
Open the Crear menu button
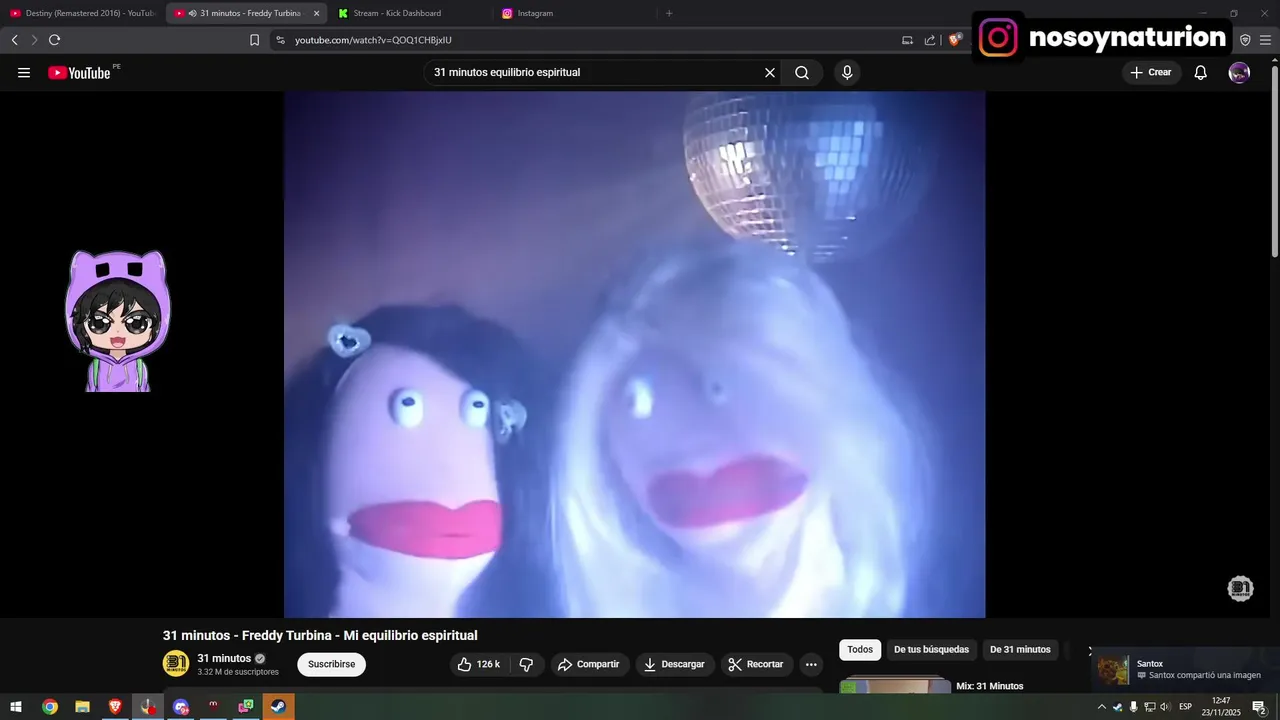(1151, 72)
